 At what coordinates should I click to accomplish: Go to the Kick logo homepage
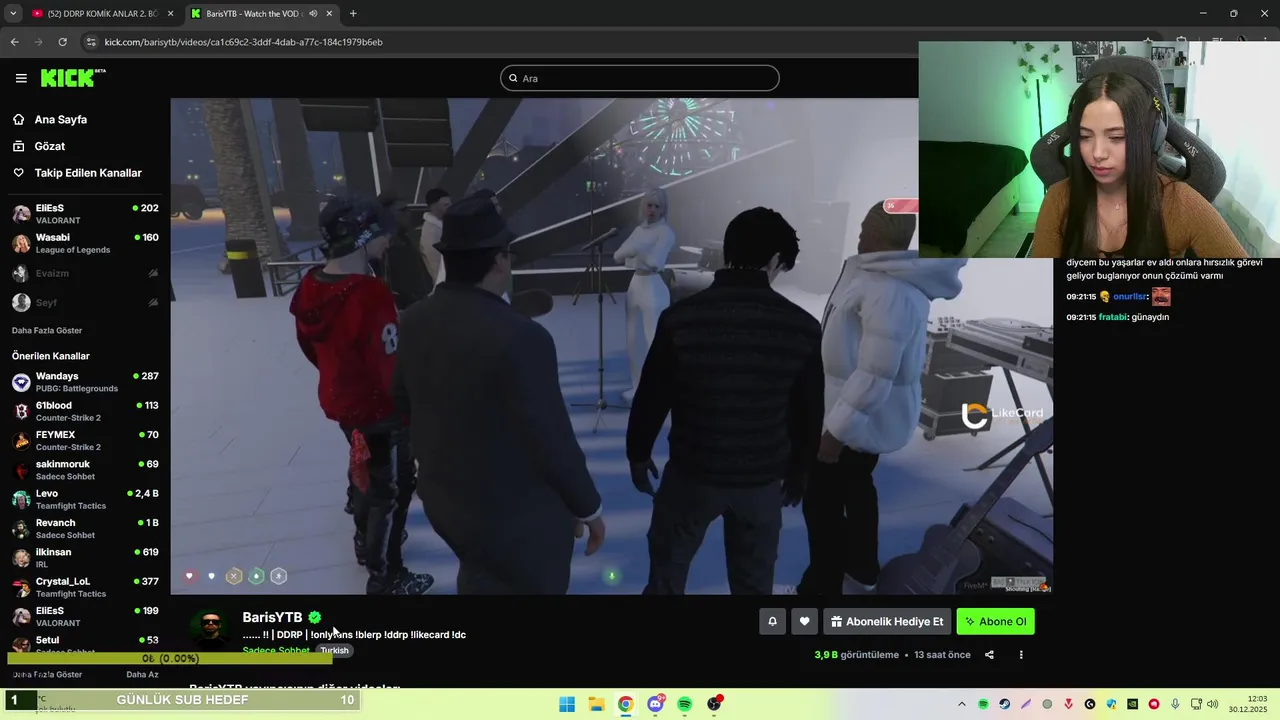pyautogui.click(x=72, y=78)
